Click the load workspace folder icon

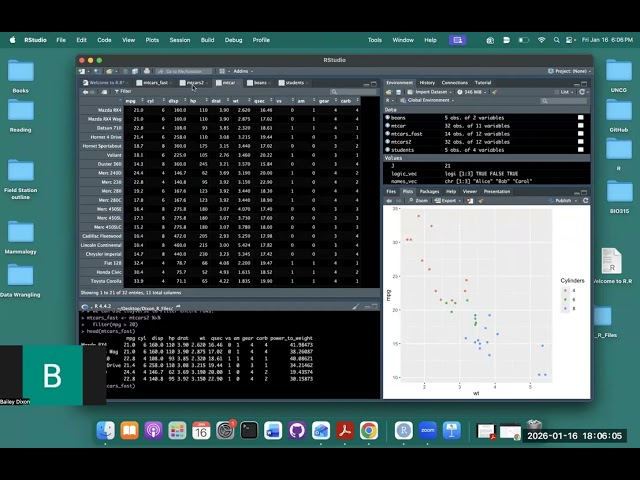tap(389, 91)
